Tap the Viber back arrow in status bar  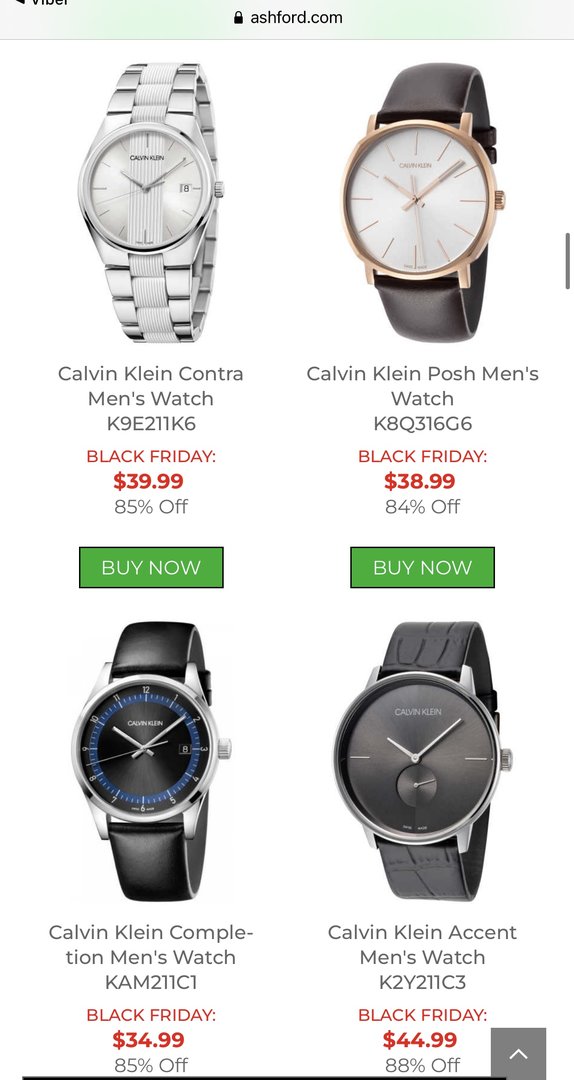19,2
